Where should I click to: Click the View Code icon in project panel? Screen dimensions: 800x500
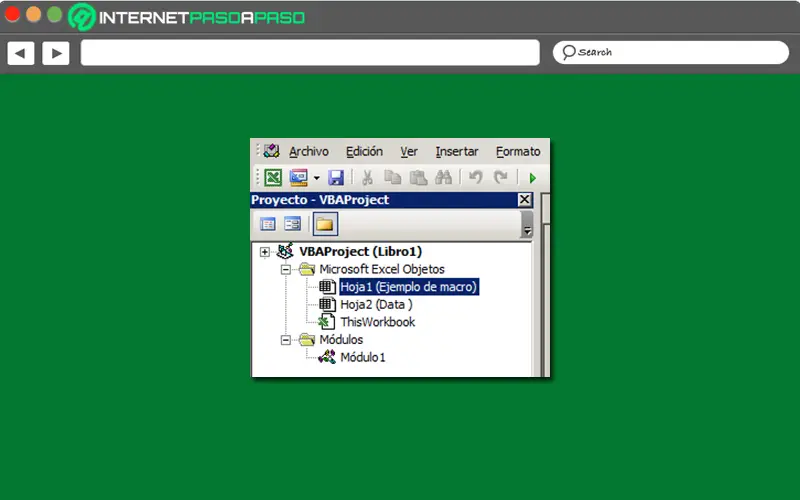(x=267, y=224)
